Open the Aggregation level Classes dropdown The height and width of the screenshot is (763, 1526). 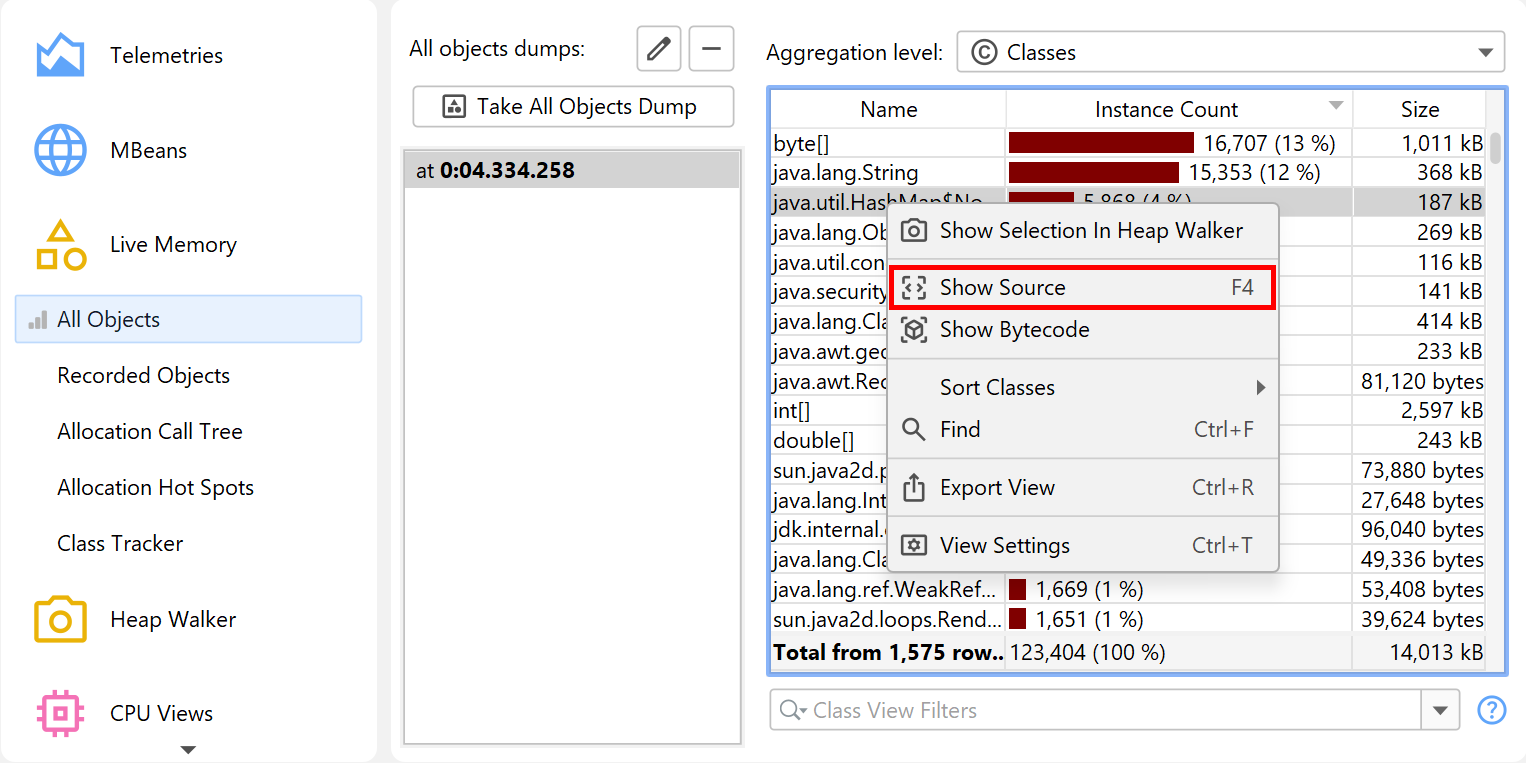click(1230, 53)
